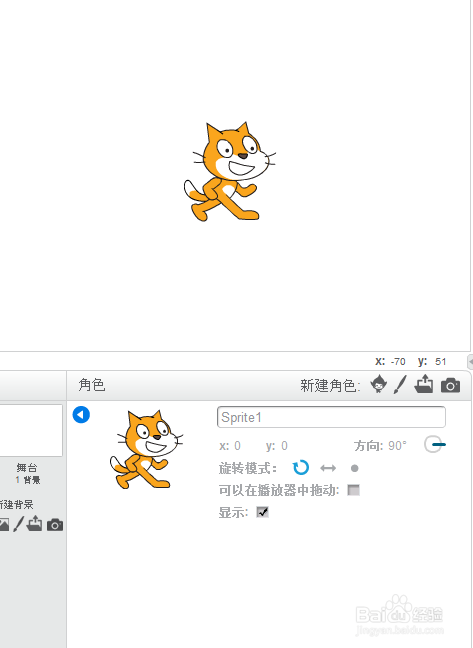Click the 方向: 90° direction value
This screenshot has width=473, height=648.
(x=380, y=446)
